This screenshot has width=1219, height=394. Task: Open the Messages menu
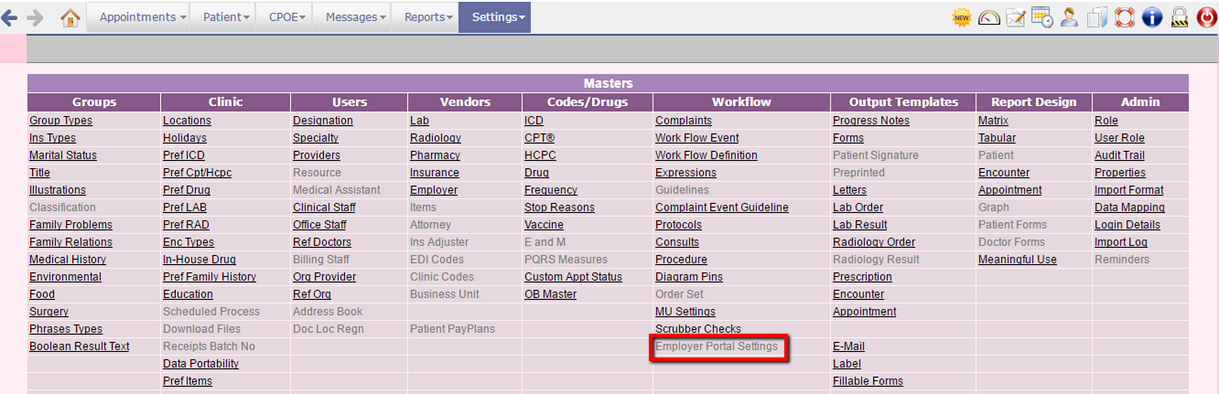356,17
